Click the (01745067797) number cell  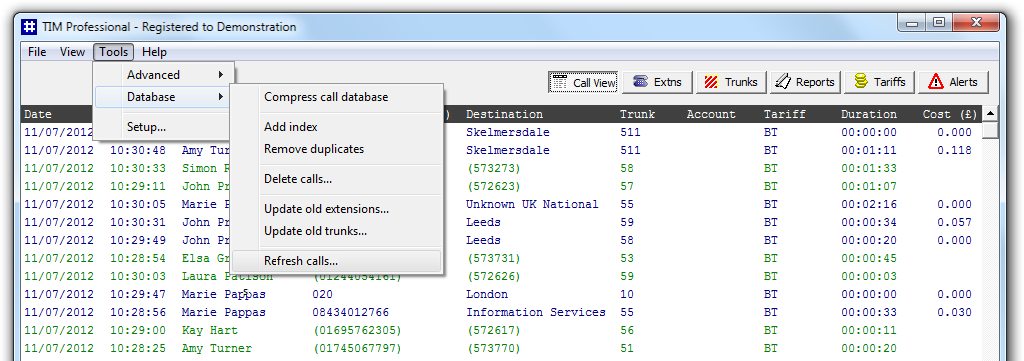click(358, 348)
